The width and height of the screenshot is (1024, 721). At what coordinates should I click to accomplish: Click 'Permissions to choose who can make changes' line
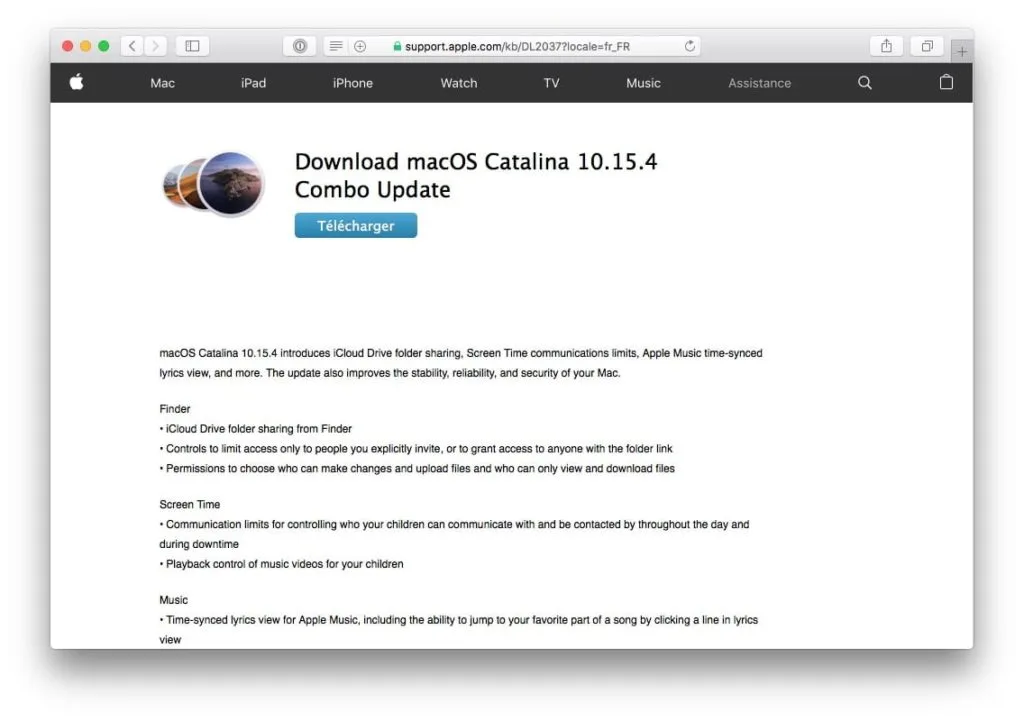(417, 468)
